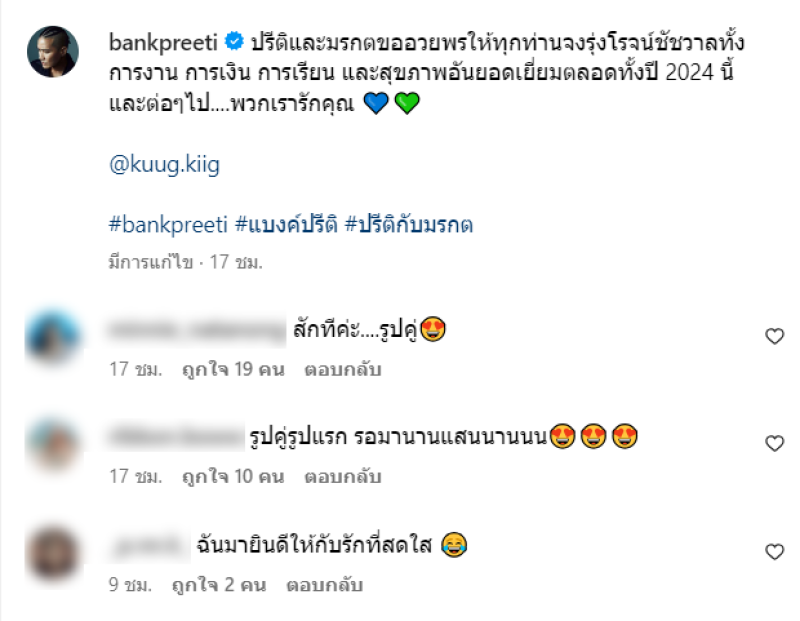Like the ฉันมายินดีให้กับรักที่สดใส comment
The width and height of the screenshot is (800, 621).
pyautogui.click(x=774, y=551)
